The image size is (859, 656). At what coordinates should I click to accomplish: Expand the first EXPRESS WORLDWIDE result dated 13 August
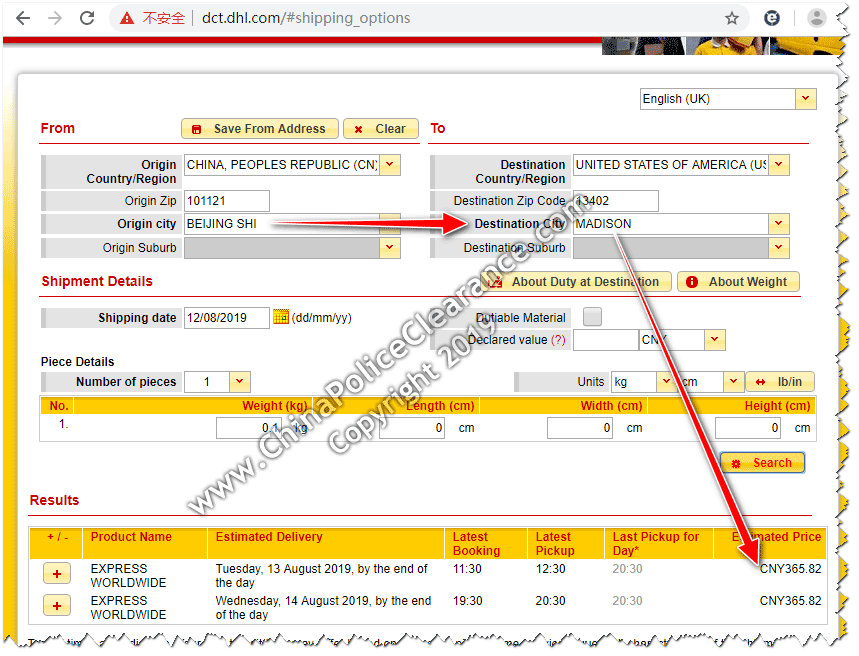57,574
